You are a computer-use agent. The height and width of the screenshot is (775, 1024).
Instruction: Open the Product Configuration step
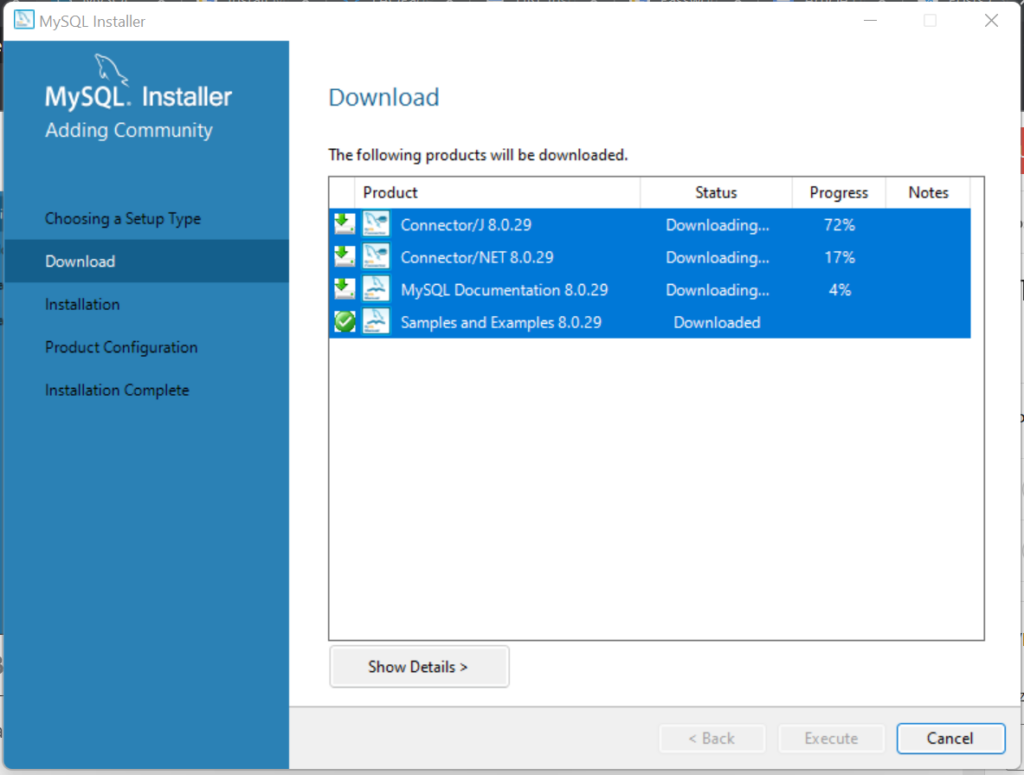pos(121,347)
